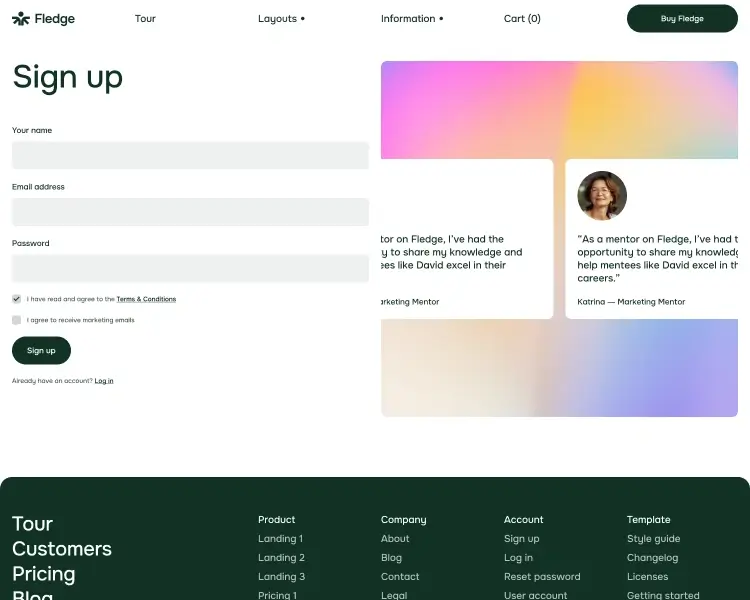
Task: Click the Product footer heading
Action: pos(276,520)
